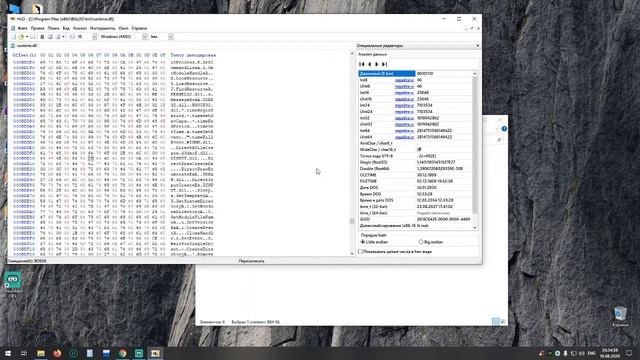Click the help icon in Explorer window
The height and width of the screenshot is (360, 640).
coord(504,129)
